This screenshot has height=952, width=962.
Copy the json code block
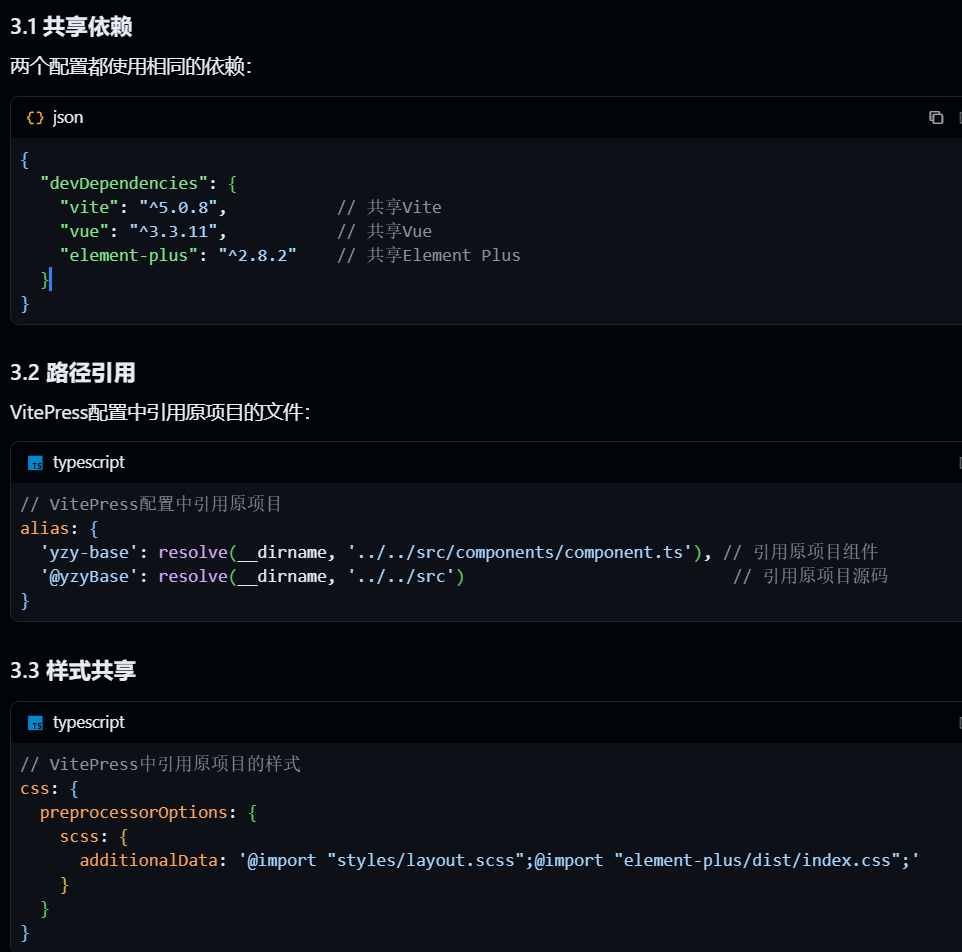pos(936,117)
